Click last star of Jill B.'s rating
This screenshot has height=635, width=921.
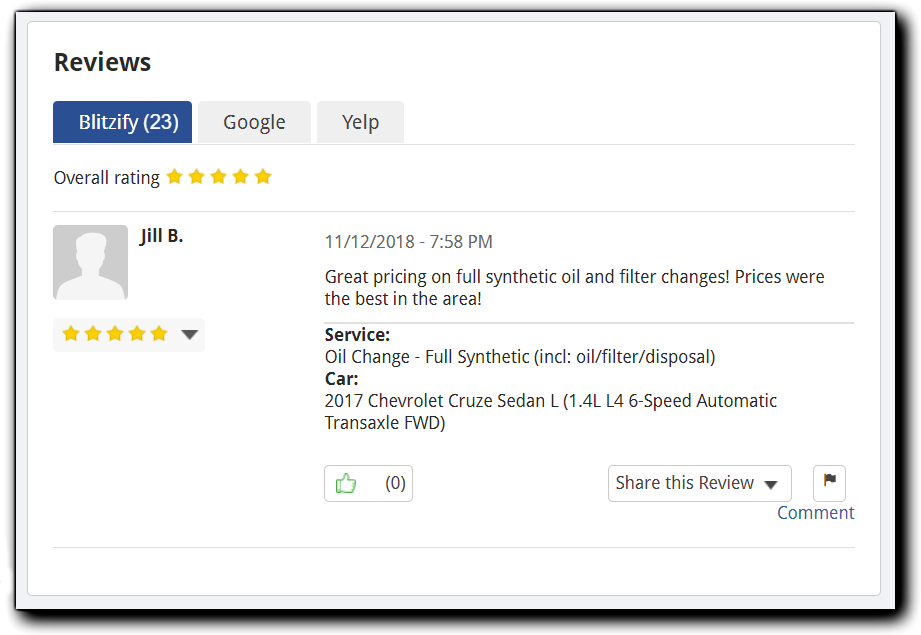159,334
